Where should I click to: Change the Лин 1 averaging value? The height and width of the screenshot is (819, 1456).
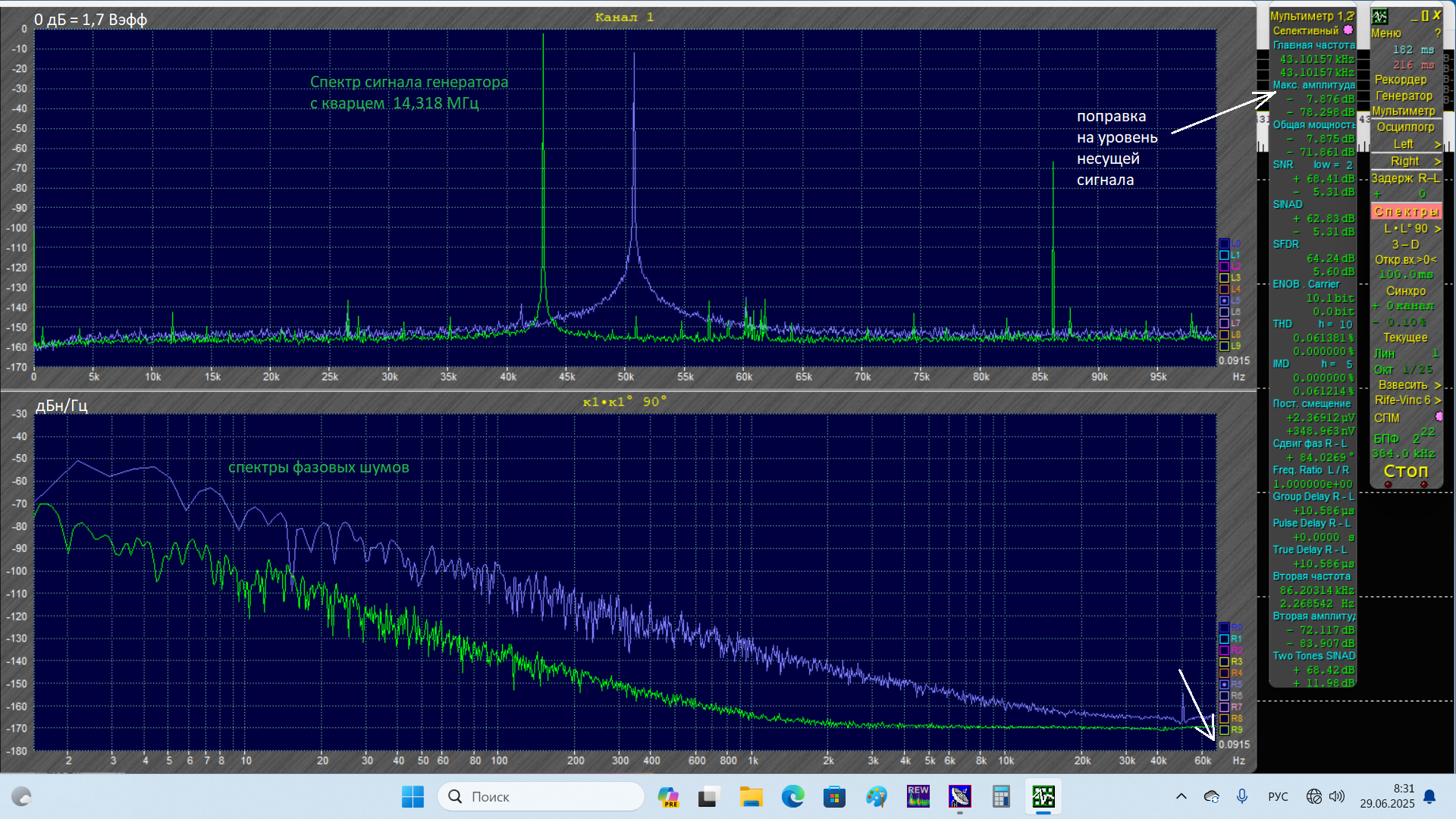point(1406,353)
